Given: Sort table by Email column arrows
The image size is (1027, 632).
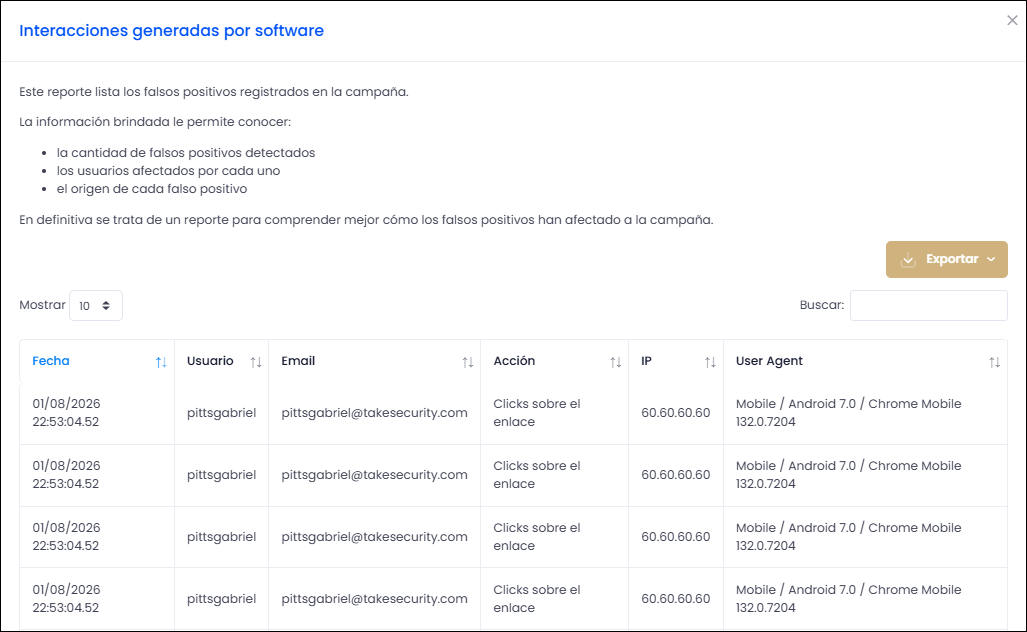Looking at the screenshot, I should [468, 362].
